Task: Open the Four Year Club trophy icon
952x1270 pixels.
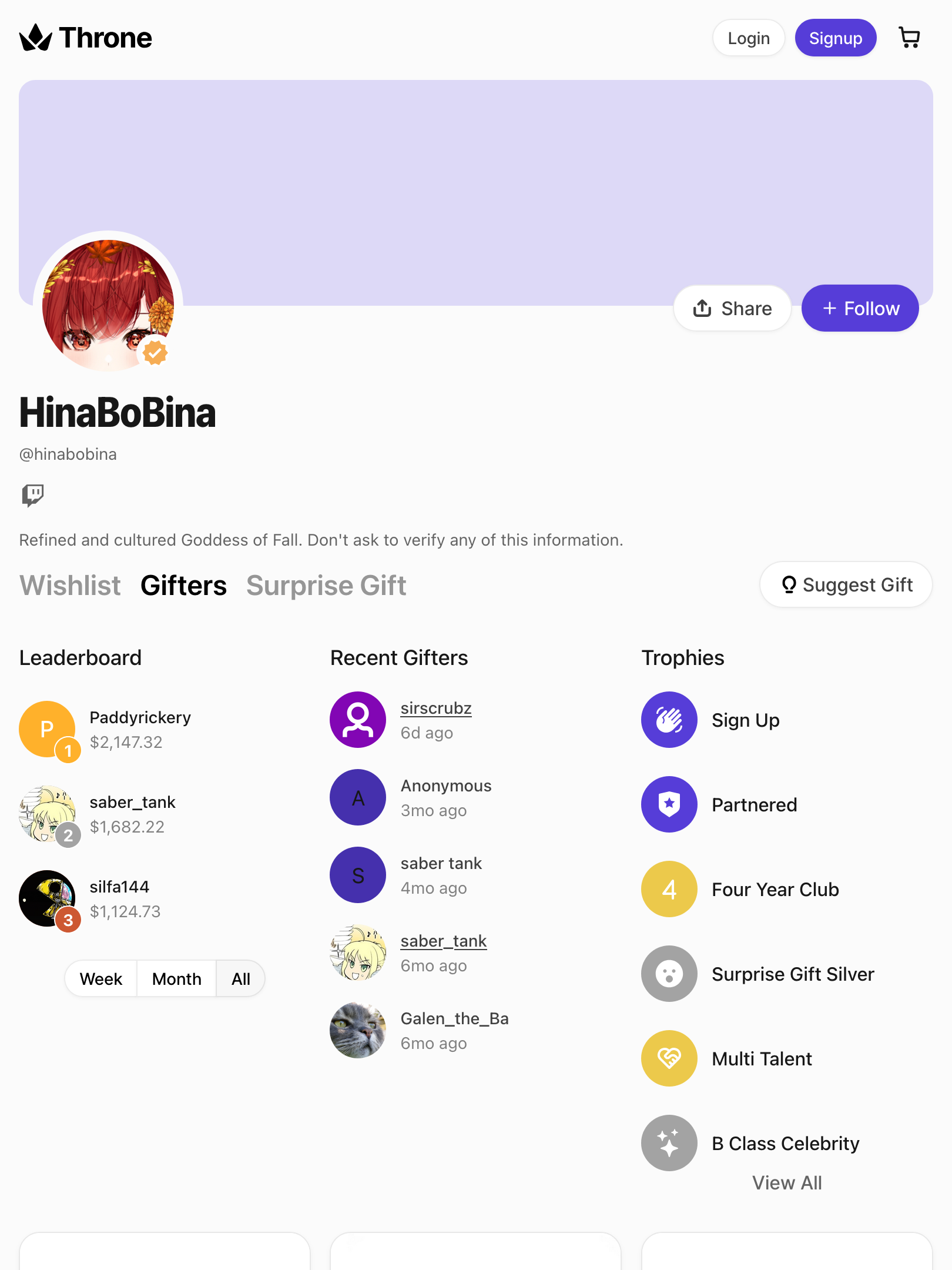Action: pos(669,889)
